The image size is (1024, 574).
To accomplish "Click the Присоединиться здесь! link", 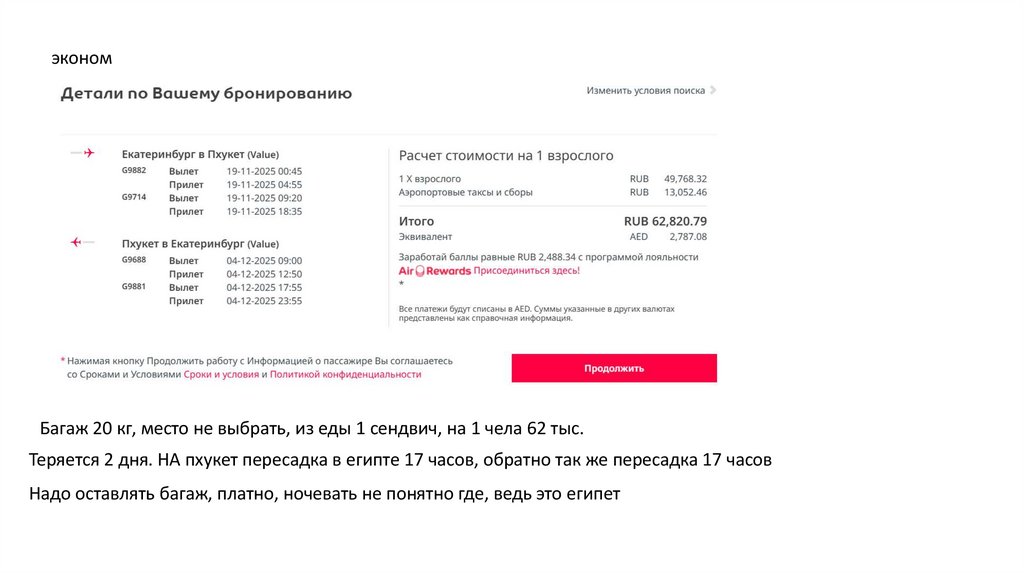I will coord(526,270).
